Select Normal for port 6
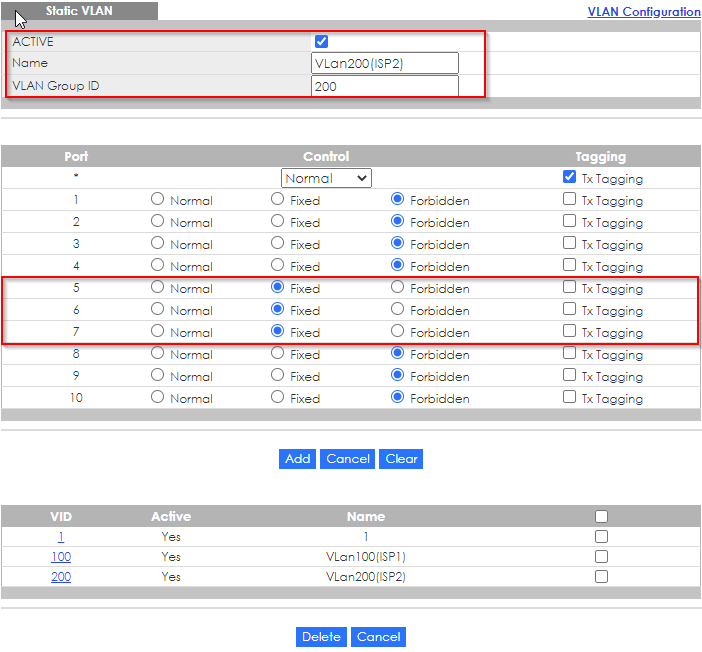This screenshot has width=702, height=652. [157, 309]
